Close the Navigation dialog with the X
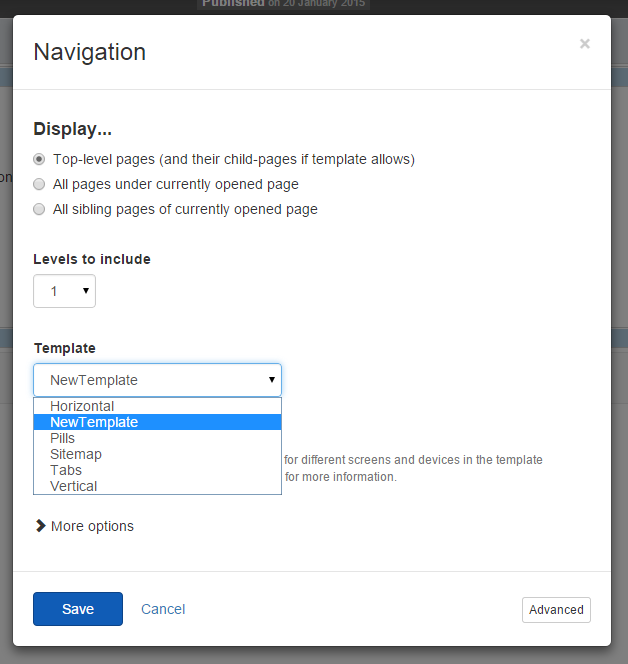628x664 pixels. tap(584, 44)
